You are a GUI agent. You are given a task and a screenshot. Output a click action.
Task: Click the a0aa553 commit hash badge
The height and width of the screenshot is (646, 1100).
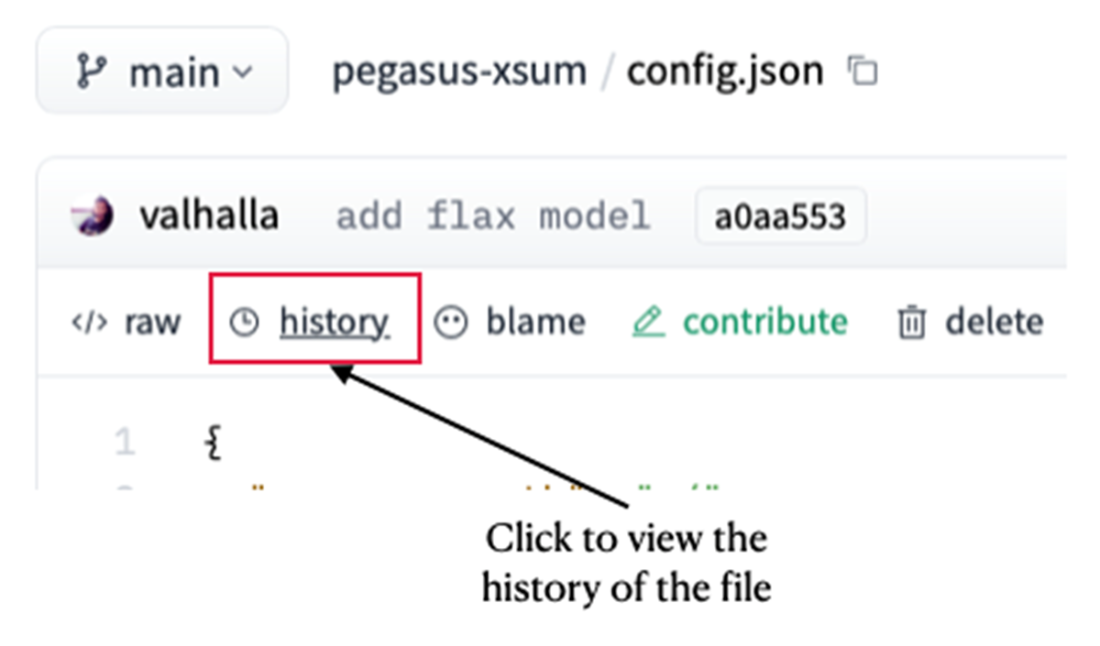point(780,217)
